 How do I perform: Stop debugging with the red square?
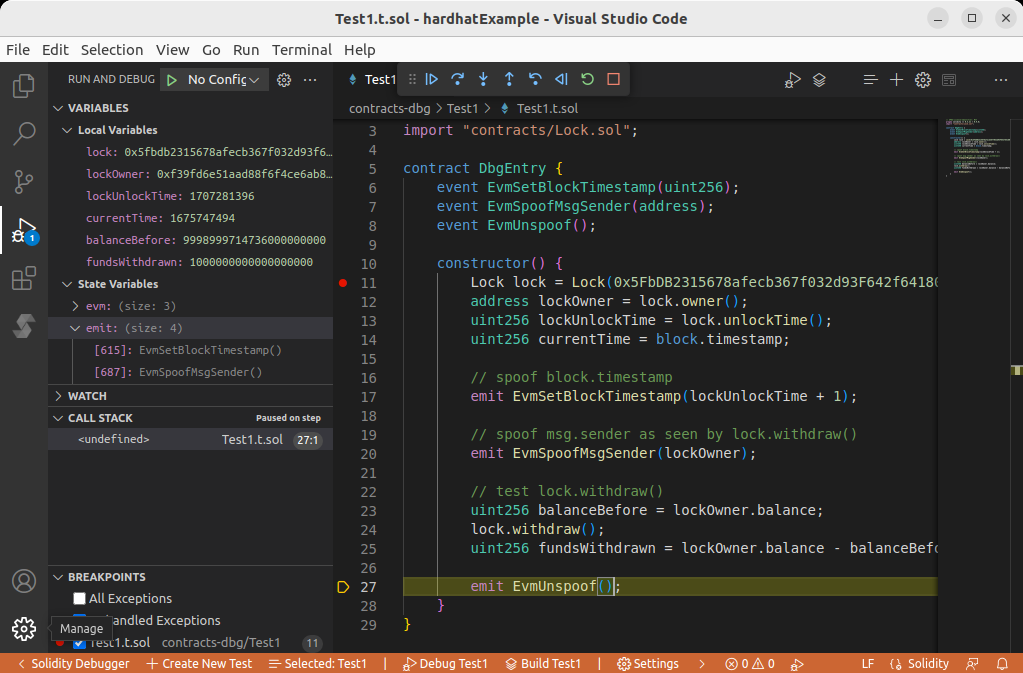coord(613,79)
